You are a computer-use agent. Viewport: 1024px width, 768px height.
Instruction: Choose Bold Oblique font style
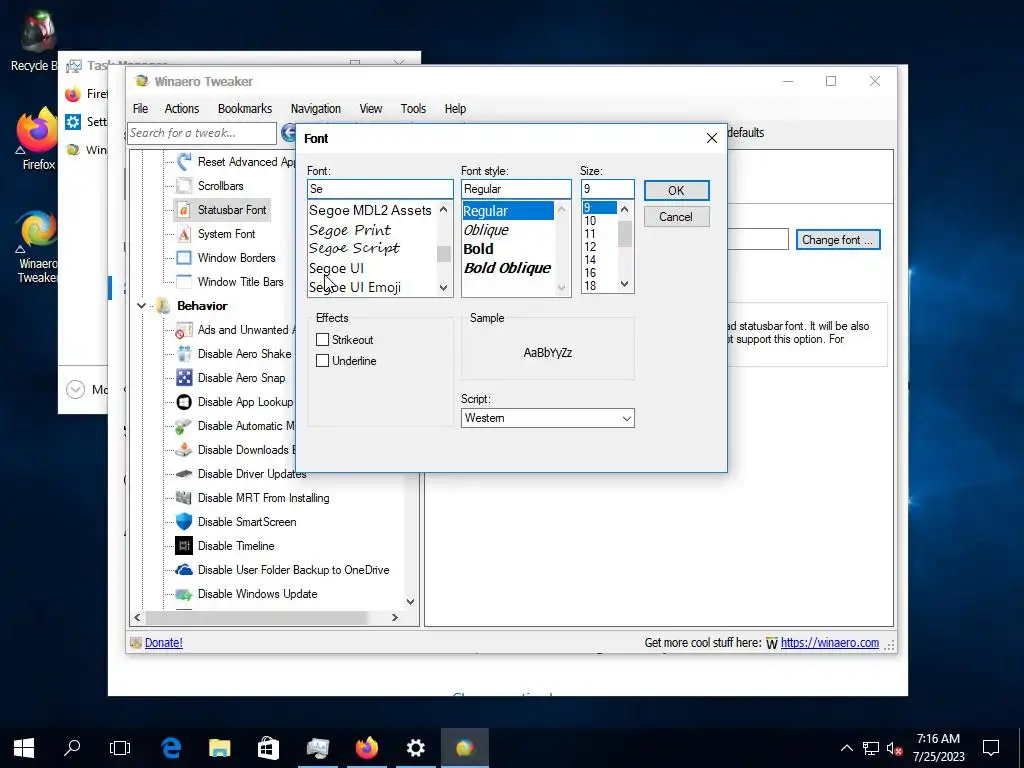pos(507,268)
